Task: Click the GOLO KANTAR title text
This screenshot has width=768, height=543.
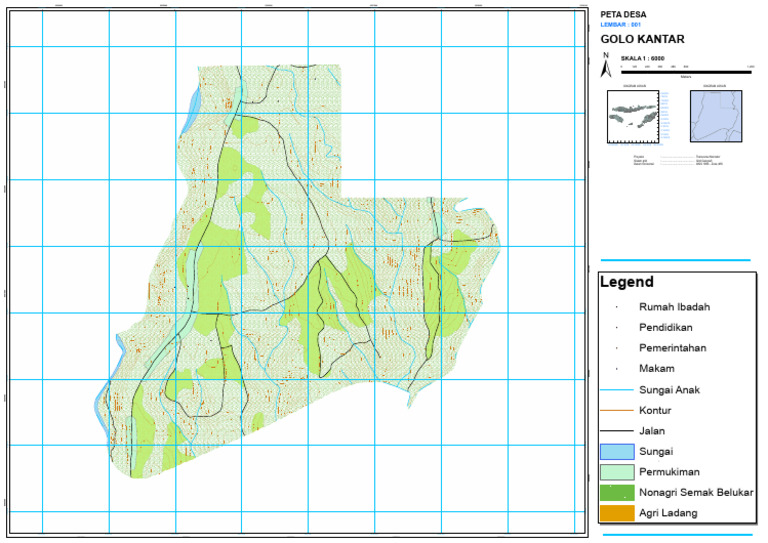Action: pyautogui.click(x=642, y=39)
